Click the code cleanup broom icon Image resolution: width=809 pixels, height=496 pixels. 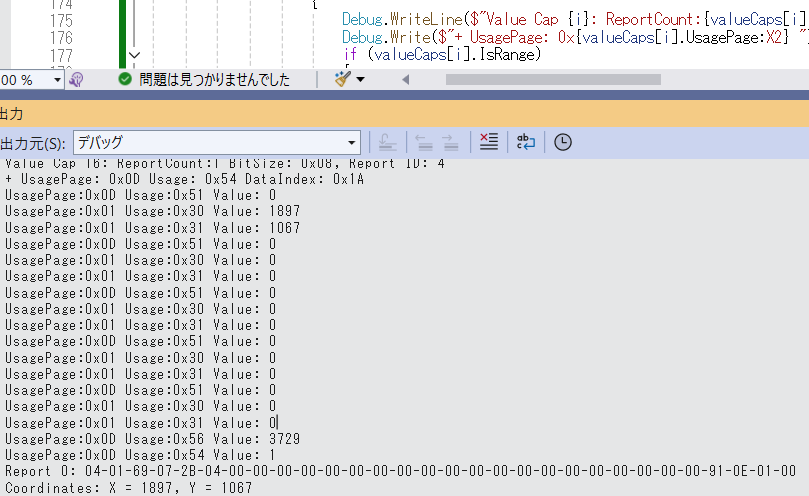click(342, 79)
